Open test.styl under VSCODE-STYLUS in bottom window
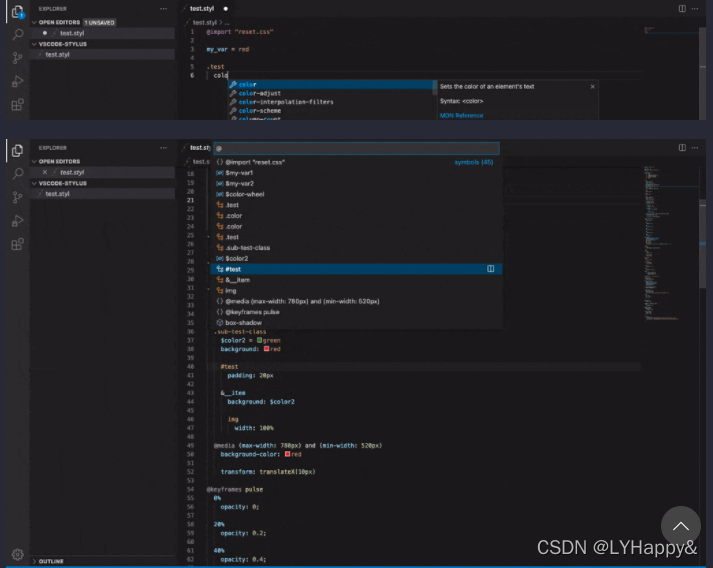 click(x=102, y=194)
